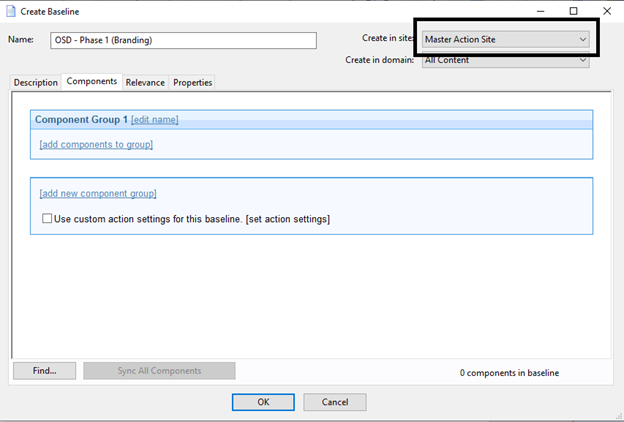
Task: Edit the baseline Name field
Action: (x=183, y=40)
